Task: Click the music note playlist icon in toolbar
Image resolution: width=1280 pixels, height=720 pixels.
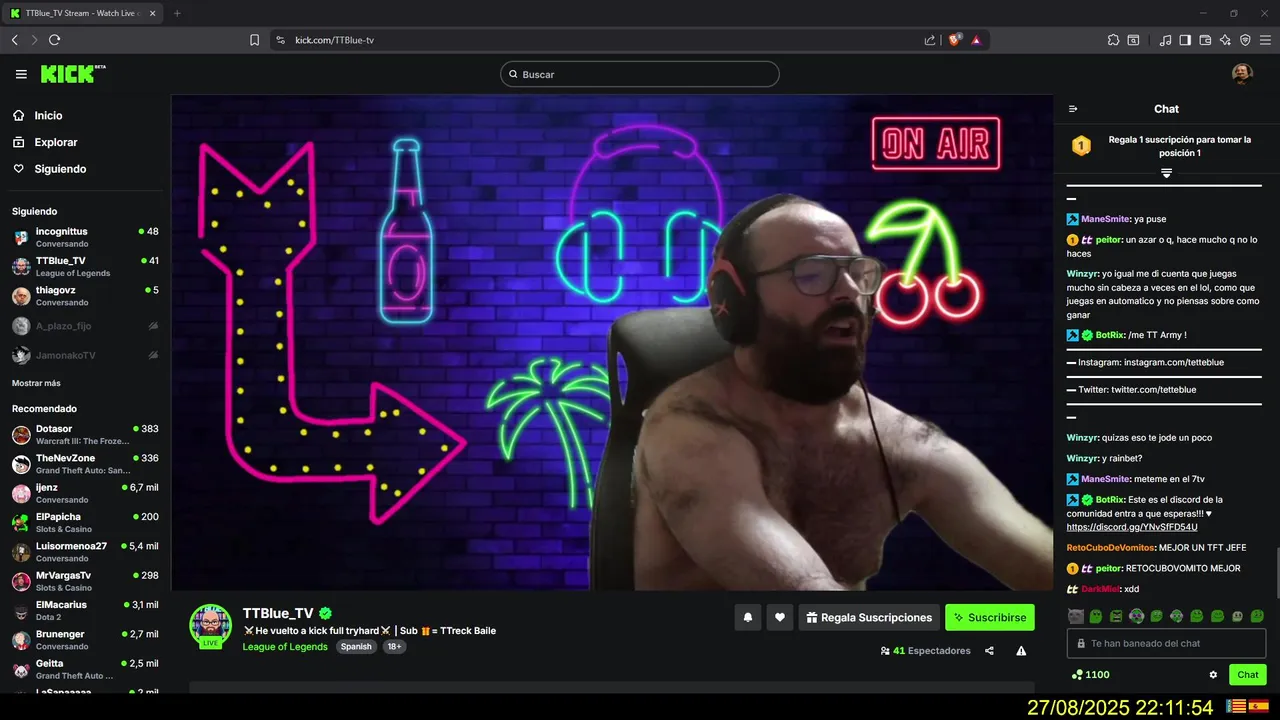Action: [1165, 40]
